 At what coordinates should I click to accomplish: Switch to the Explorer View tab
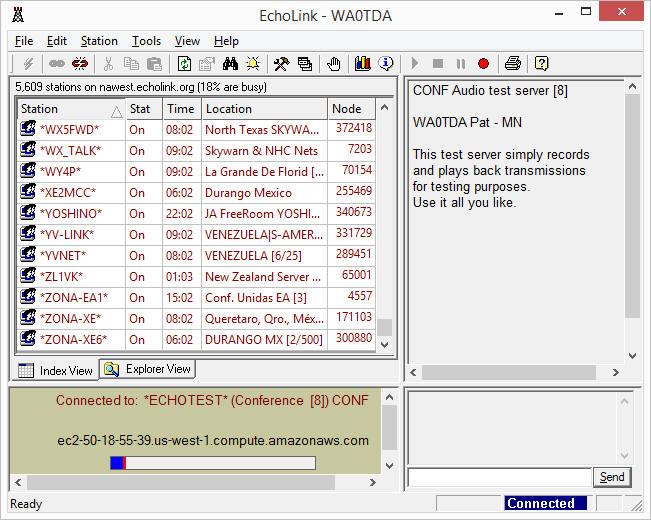(147, 369)
